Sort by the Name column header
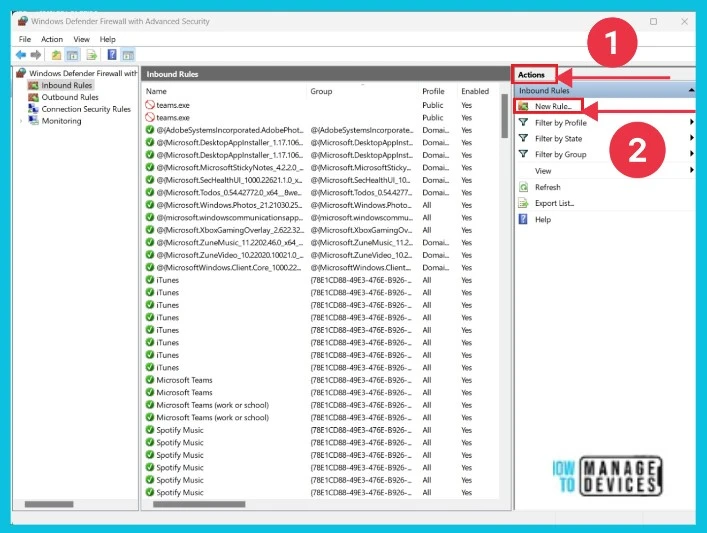The height and width of the screenshot is (533, 707). coord(156,91)
